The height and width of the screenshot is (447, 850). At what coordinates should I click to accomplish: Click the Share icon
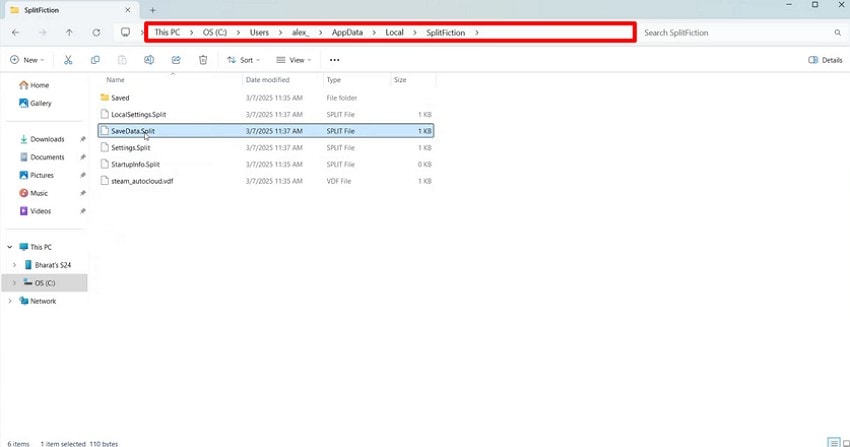coord(176,60)
